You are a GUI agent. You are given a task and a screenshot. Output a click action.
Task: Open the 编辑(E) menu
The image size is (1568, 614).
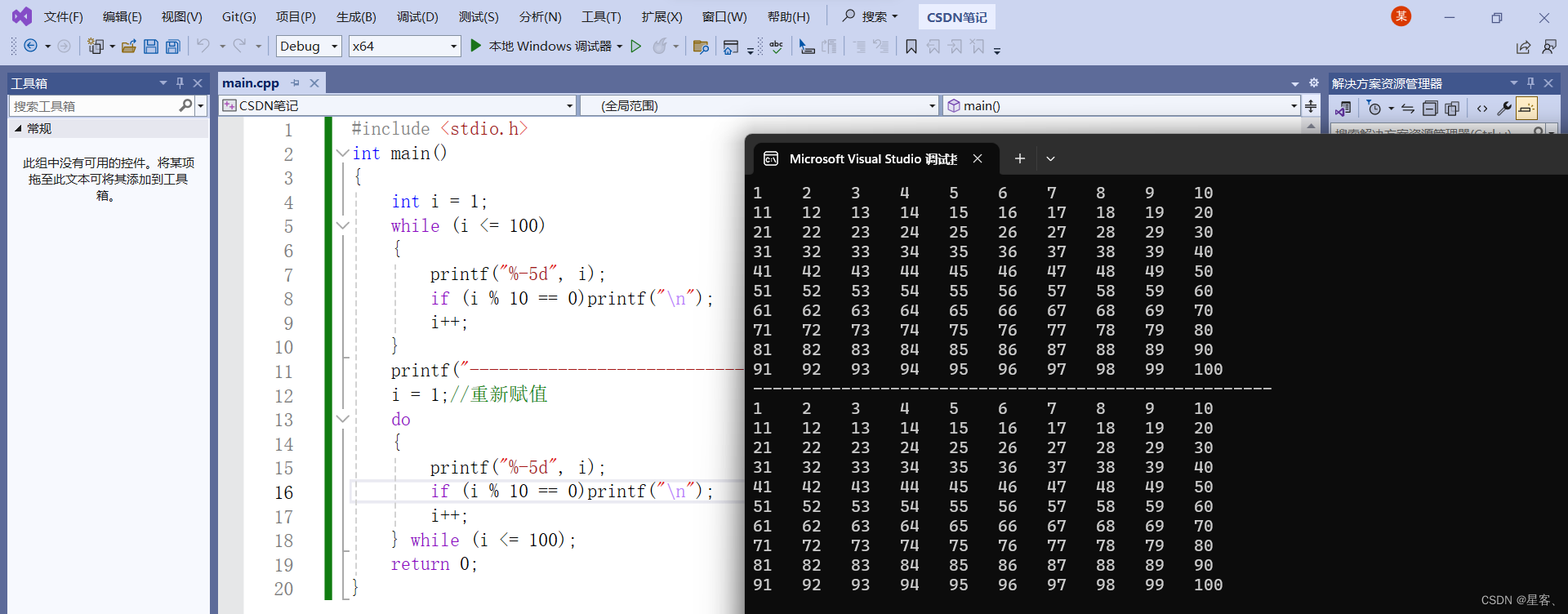[x=122, y=17]
